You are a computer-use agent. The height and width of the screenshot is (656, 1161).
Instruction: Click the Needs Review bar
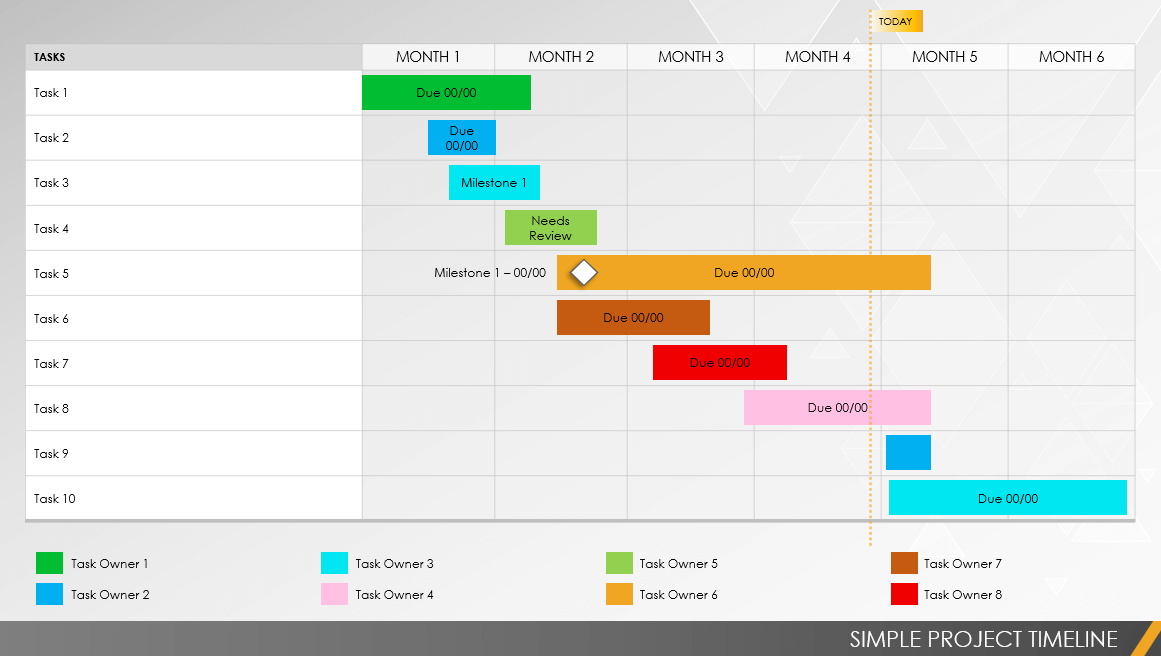click(x=550, y=228)
